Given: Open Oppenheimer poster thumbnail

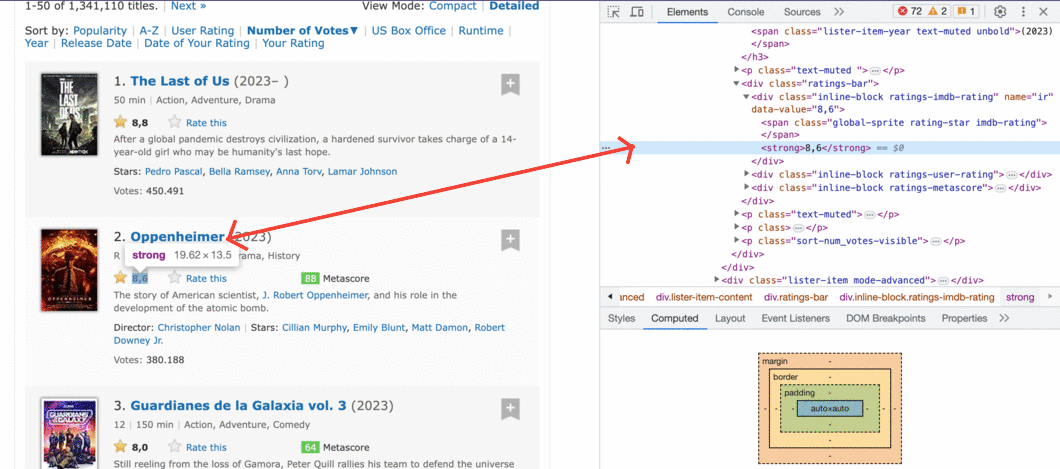Looking at the screenshot, I should coord(69,271).
